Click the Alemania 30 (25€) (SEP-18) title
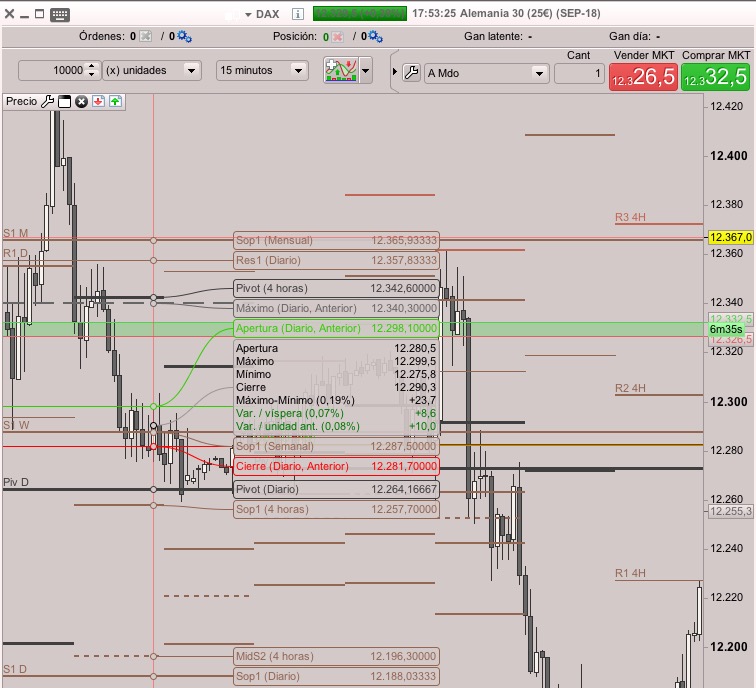The width and height of the screenshot is (756, 688). pos(530,13)
